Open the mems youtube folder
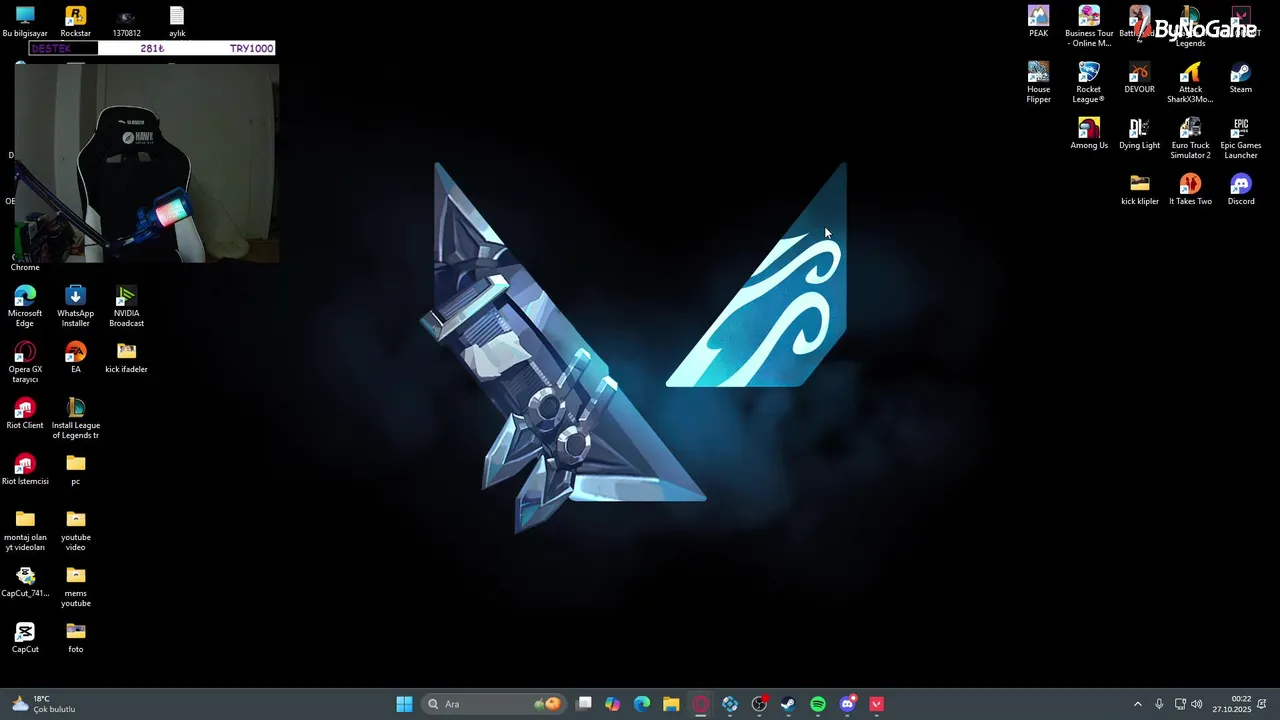This screenshot has width=1280, height=720. [75, 586]
